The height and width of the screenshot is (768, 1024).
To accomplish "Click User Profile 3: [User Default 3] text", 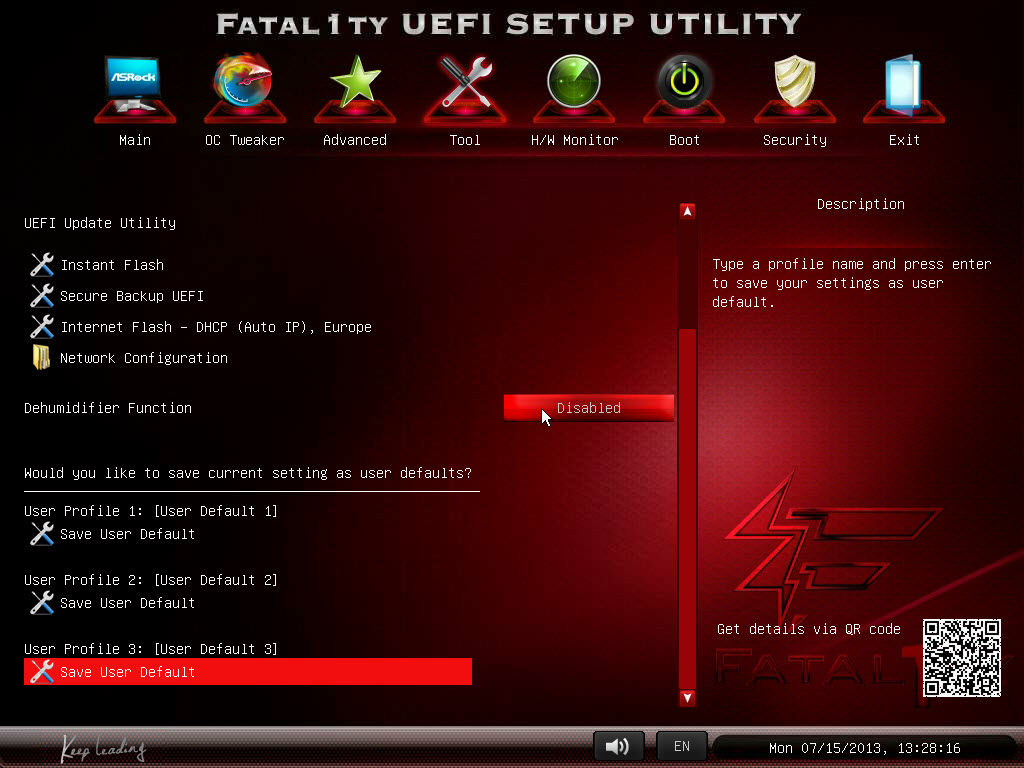I will (151, 648).
